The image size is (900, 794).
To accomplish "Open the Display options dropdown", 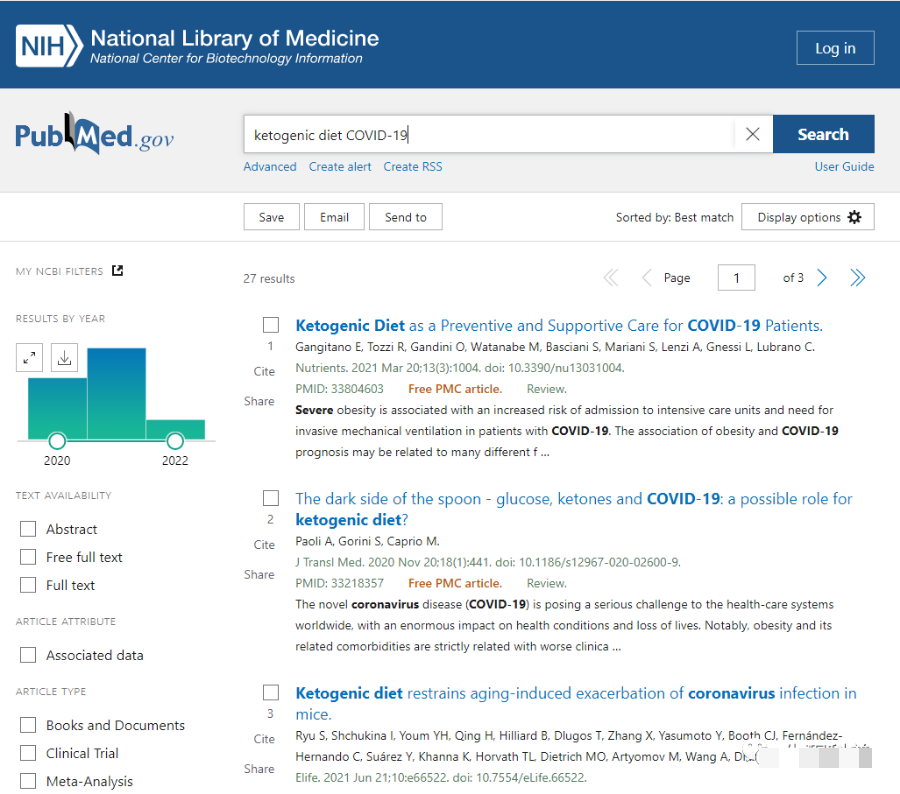I will 808,217.
